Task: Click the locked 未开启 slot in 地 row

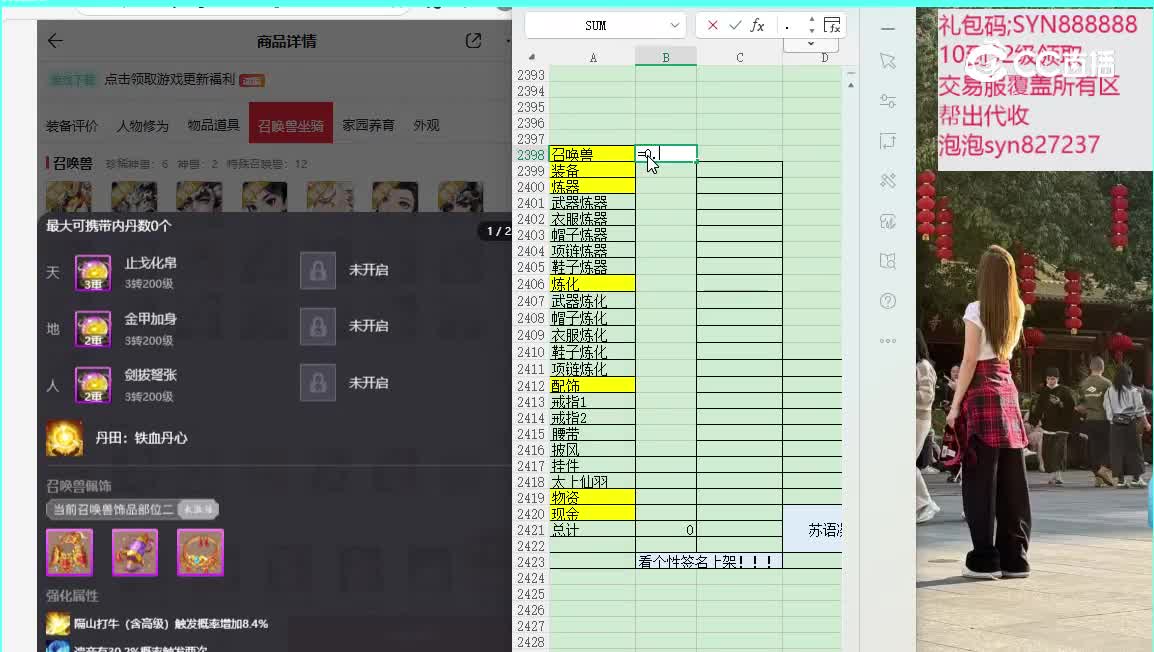Action: pos(318,327)
